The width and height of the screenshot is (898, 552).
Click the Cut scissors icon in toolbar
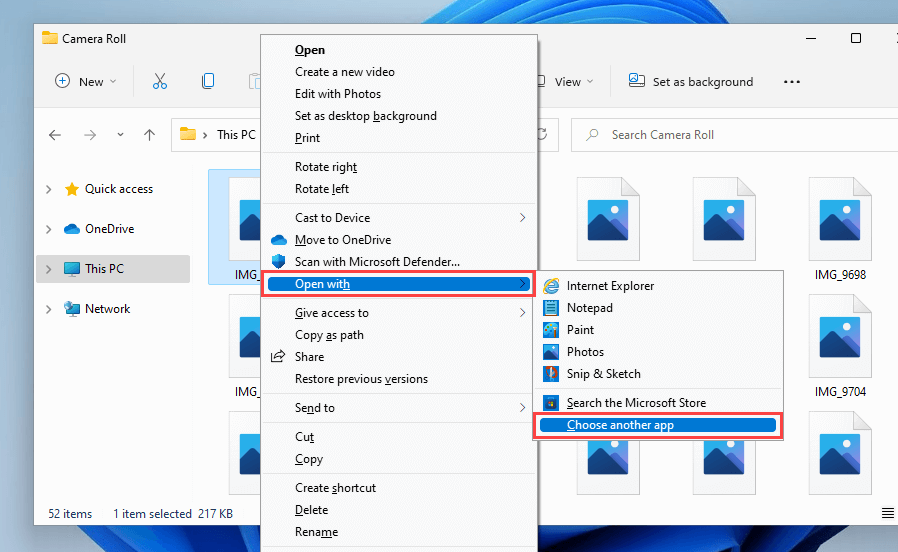[x=160, y=82]
